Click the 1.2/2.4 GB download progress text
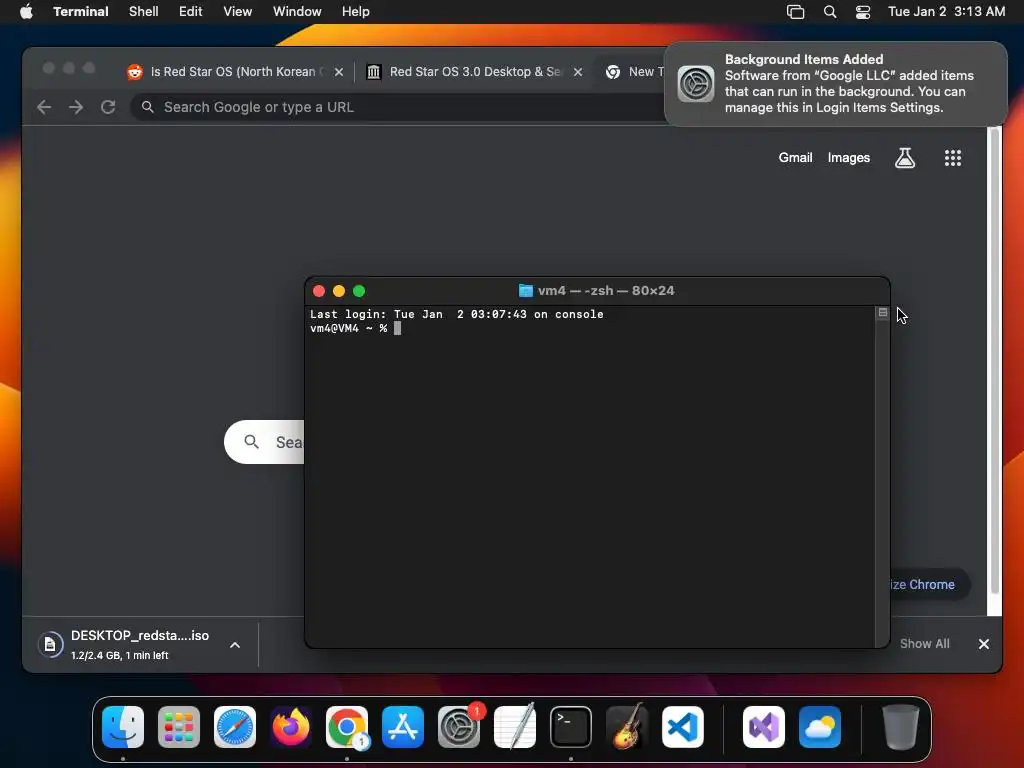 tap(120, 655)
